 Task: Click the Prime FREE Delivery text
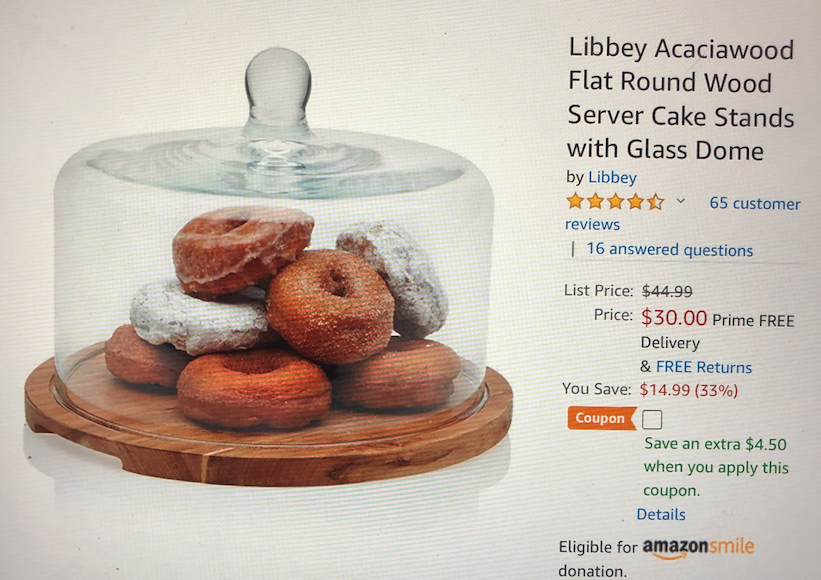pos(717,331)
